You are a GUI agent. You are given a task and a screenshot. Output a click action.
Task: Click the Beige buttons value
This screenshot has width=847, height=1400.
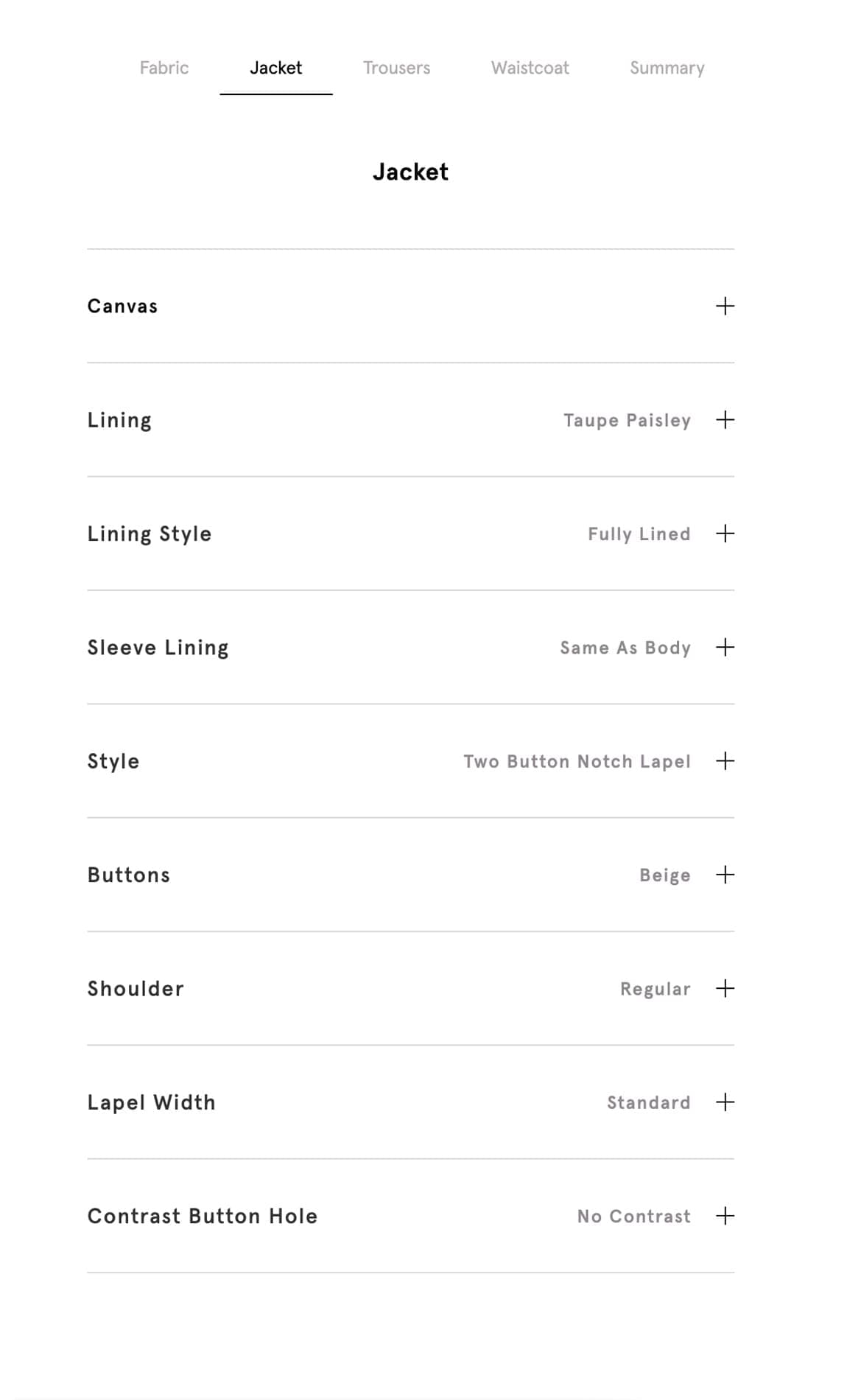(x=664, y=875)
